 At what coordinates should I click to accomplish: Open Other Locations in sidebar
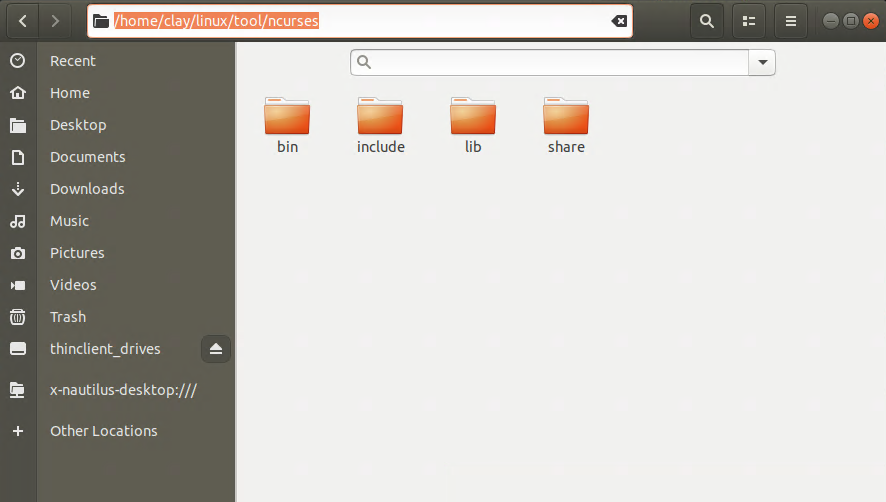click(x=104, y=431)
